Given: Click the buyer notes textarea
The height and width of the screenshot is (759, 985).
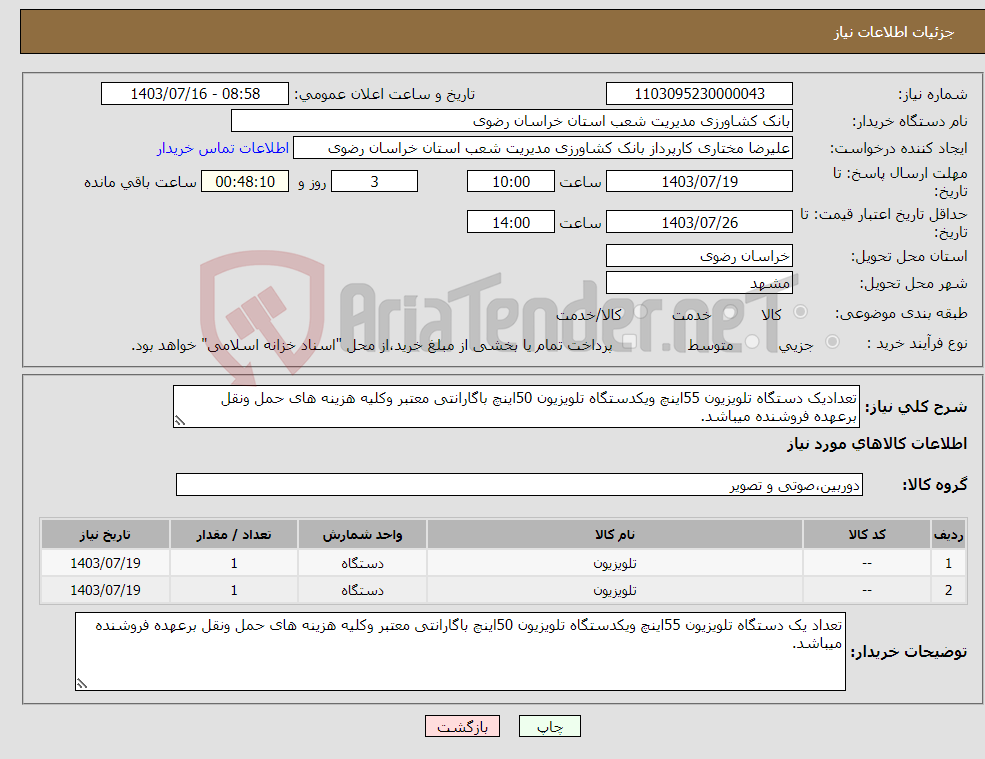Looking at the screenshot, I should pos(460,652).
